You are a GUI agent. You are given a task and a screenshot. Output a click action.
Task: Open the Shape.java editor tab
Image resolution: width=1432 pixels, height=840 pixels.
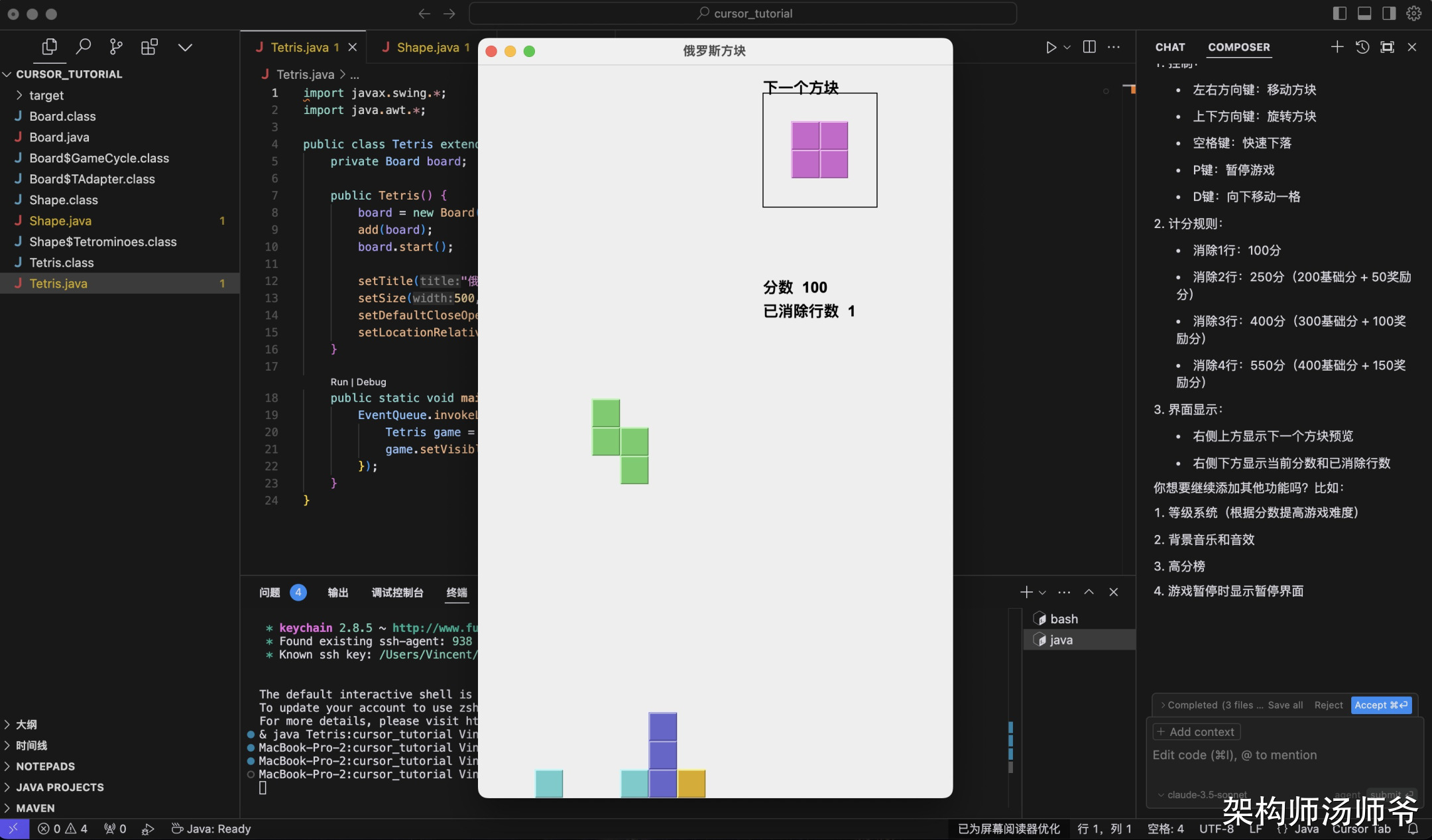tap(427, 47)
